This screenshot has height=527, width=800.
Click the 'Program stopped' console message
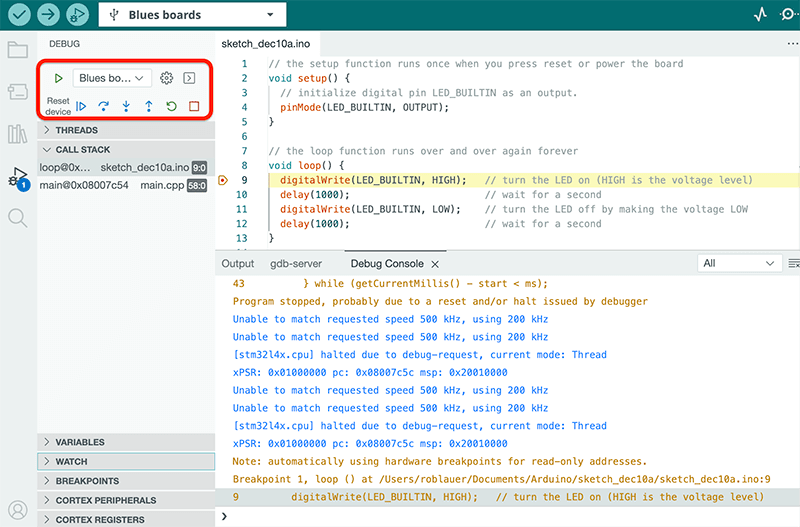(440, 302)
